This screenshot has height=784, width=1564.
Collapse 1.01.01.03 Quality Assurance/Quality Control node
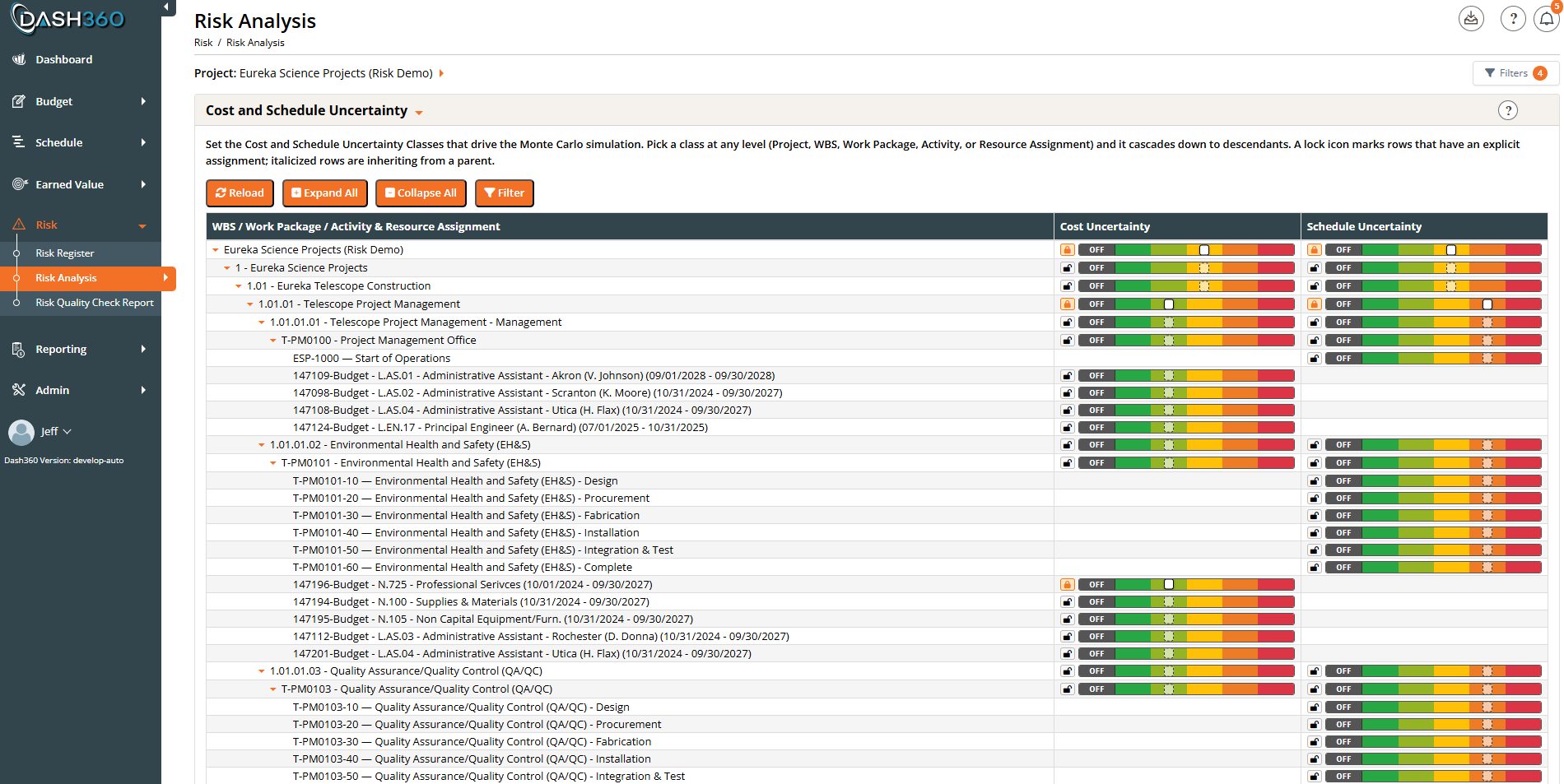[262, 671]
